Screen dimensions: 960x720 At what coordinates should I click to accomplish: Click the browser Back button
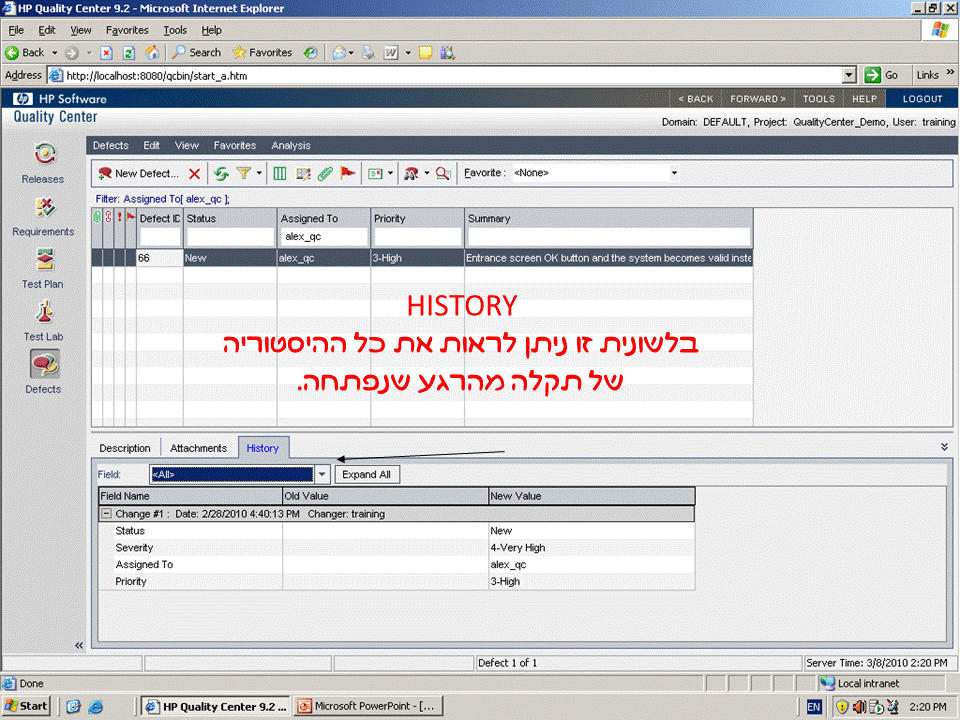[x=25, y=53]
